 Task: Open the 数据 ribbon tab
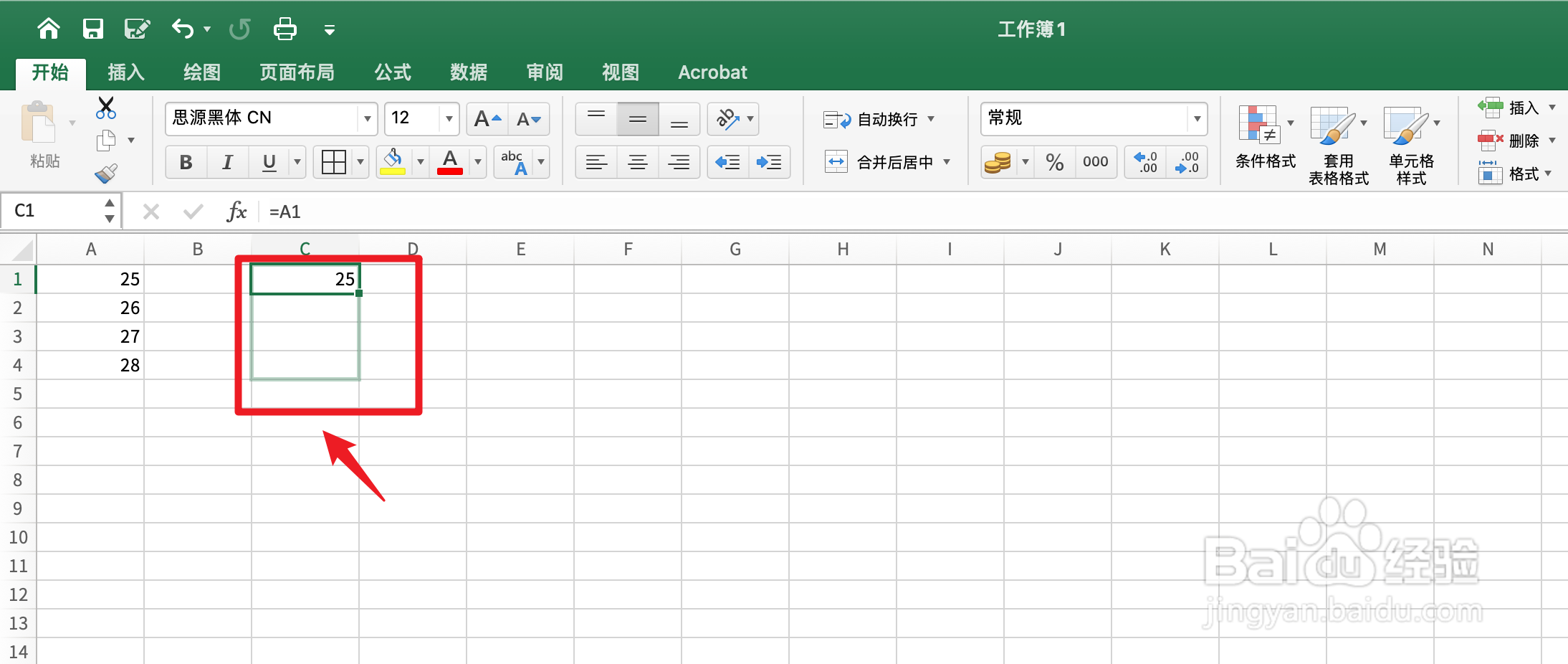pyautogui.click(x=469, y=72)
